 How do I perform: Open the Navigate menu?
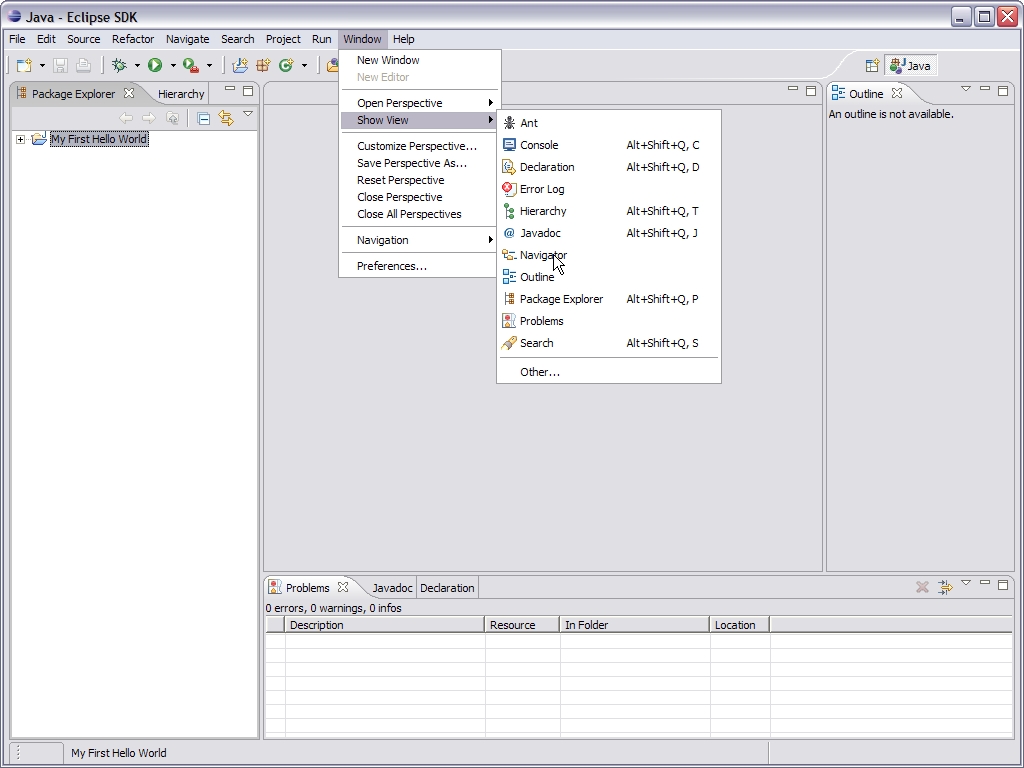(x=187, y=39)
